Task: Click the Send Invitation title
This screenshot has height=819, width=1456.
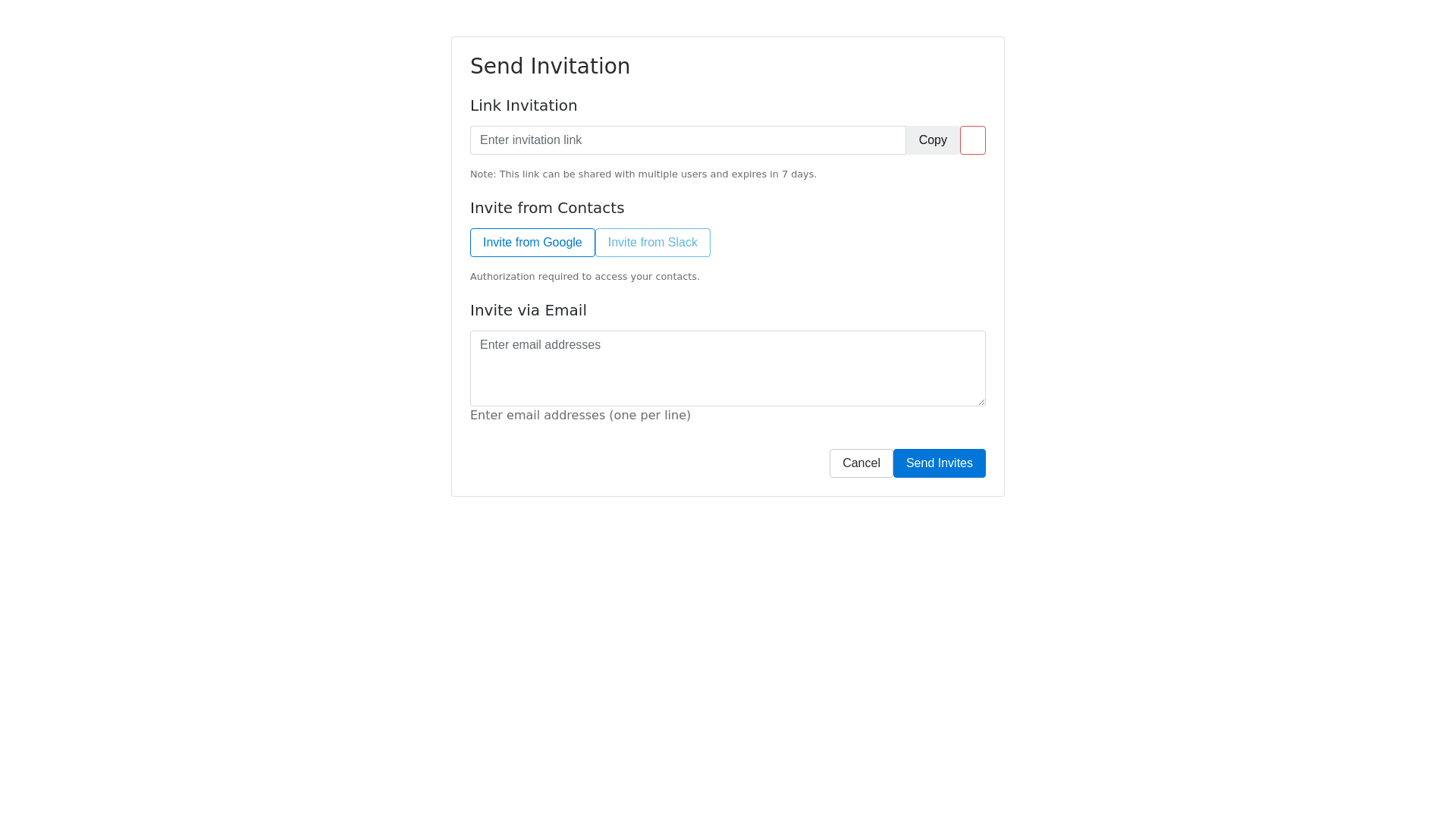Action: tap(550, 67)
